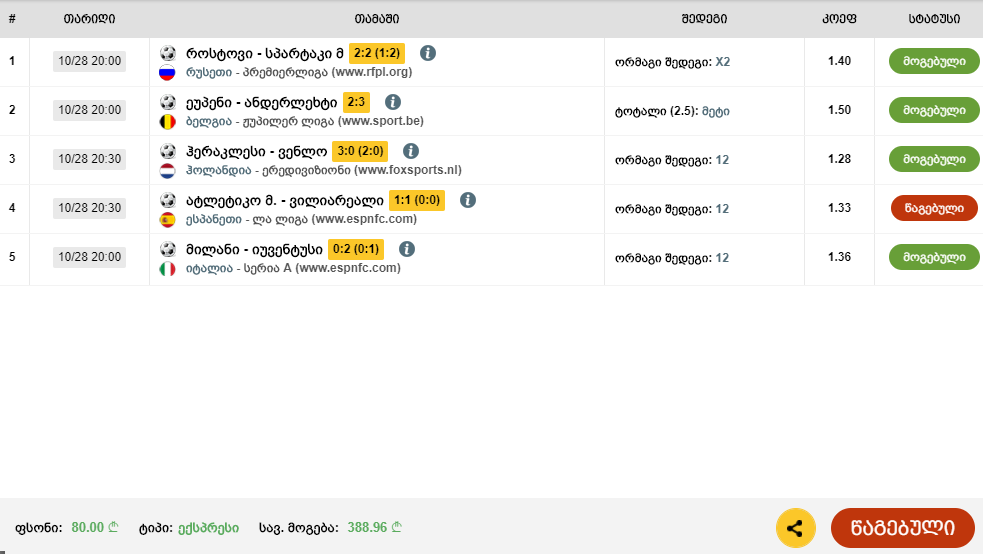Click the bet type ექსპრესი
This screenshot has height=554, width=983.
tap(208, 528)
